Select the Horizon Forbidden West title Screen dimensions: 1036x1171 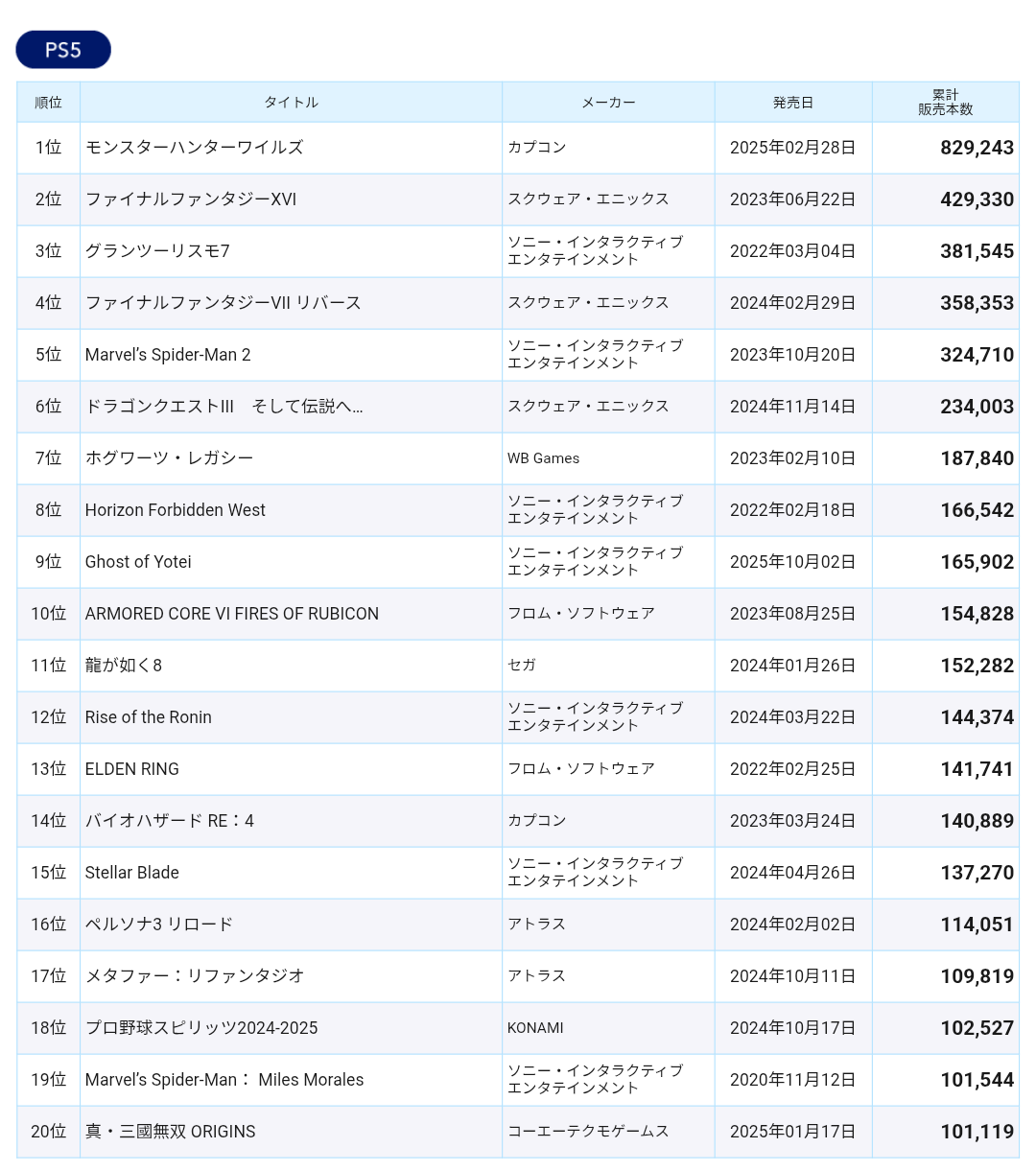176,510
